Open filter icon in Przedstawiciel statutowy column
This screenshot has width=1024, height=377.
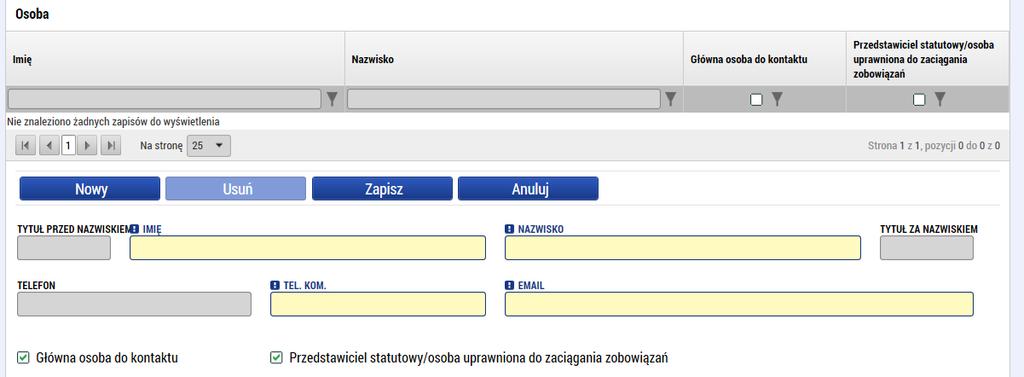pos(939,99)
